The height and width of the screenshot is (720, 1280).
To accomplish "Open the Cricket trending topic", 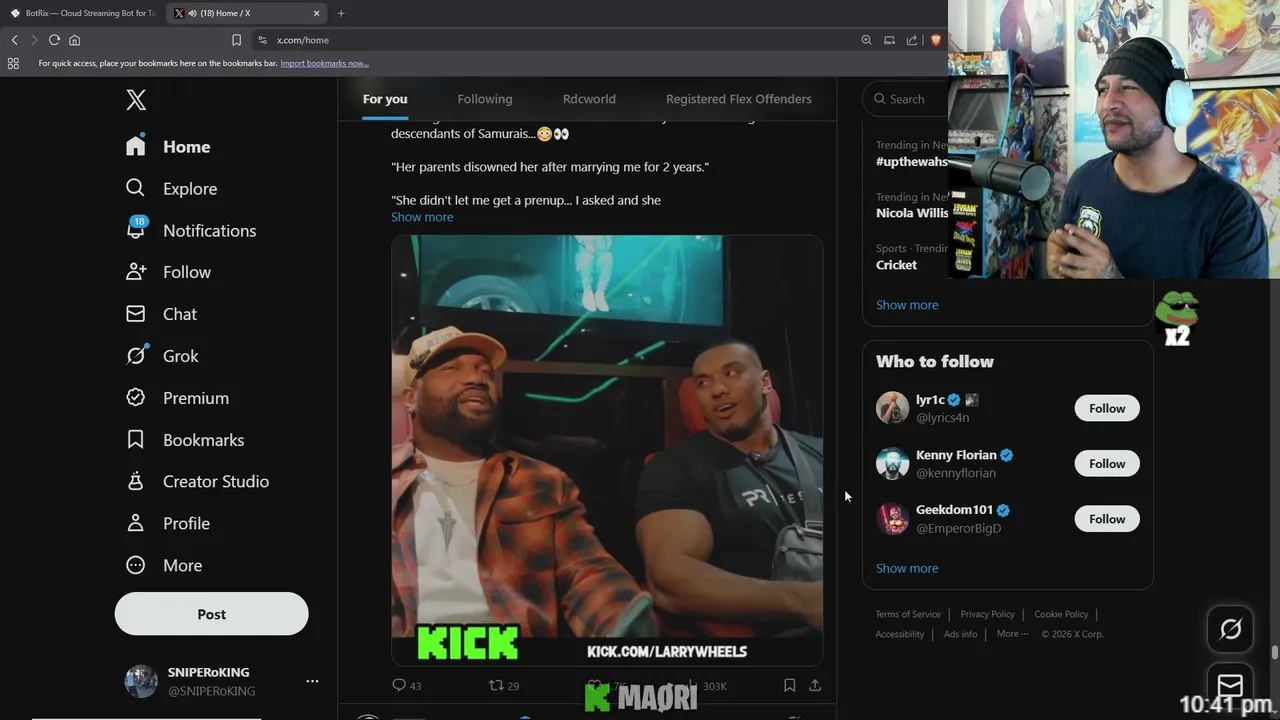I will click(x=896, y=265).
